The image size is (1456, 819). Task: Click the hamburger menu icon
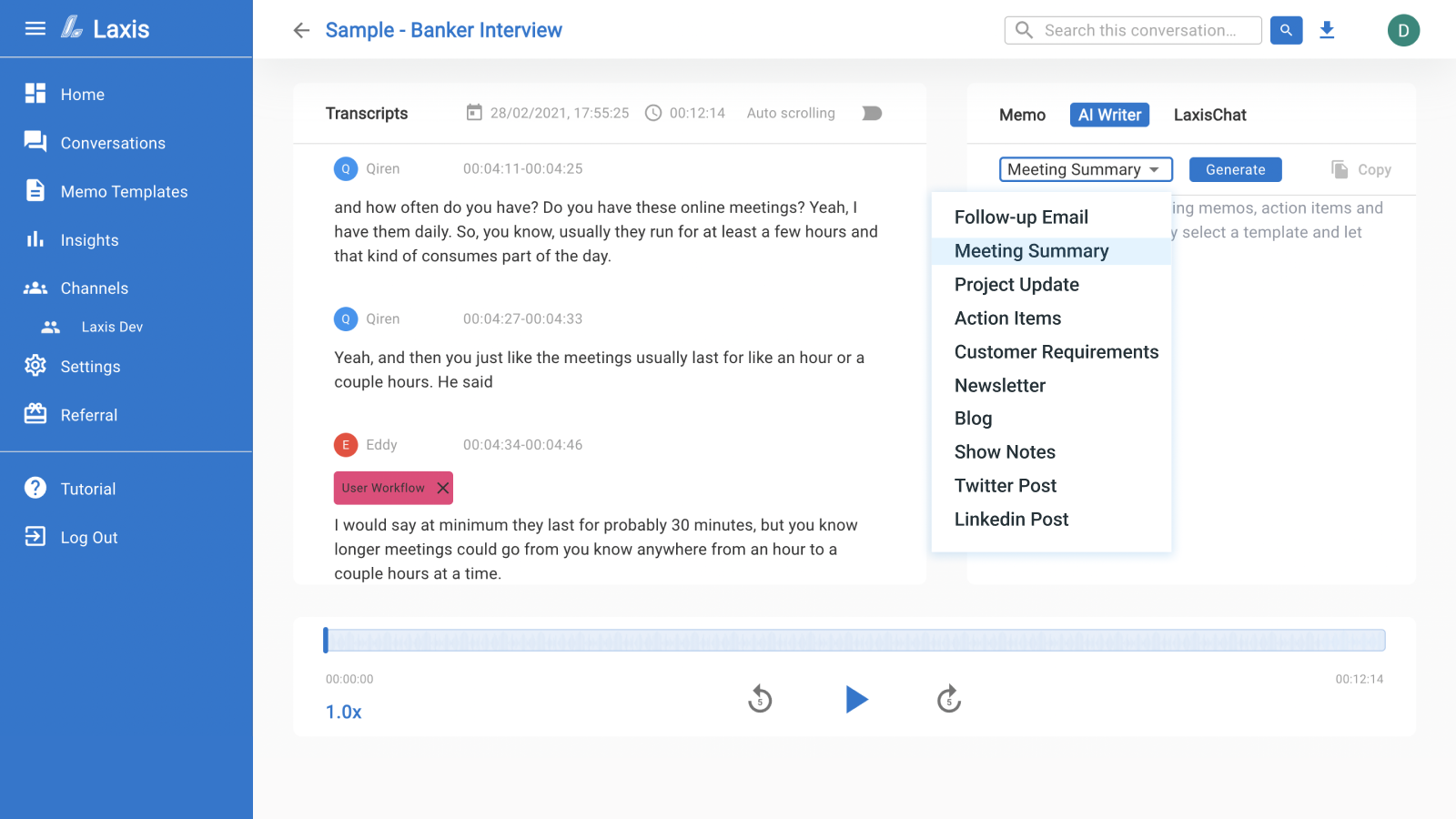click(35, 29)
